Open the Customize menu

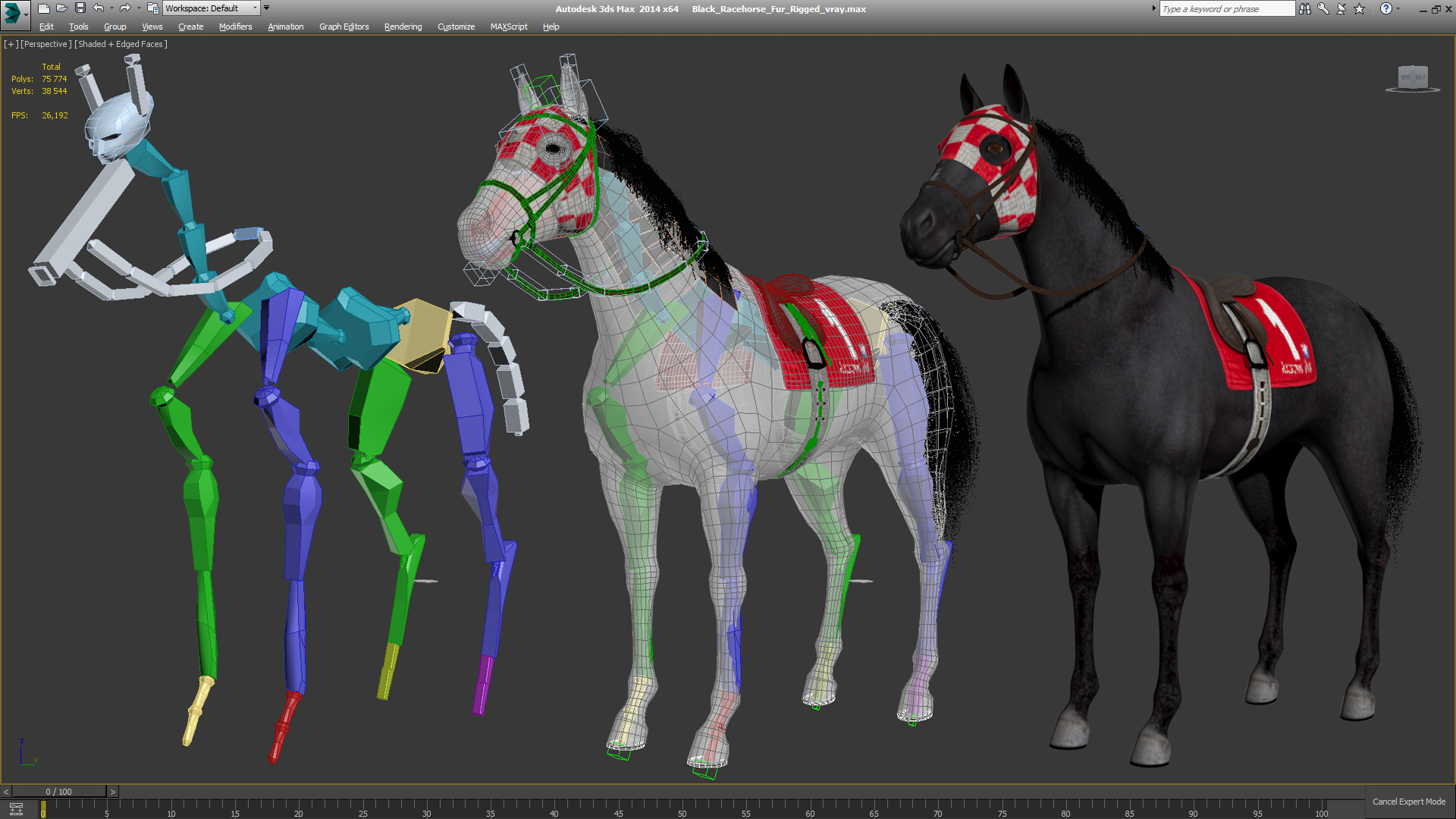tap(457, 27)
